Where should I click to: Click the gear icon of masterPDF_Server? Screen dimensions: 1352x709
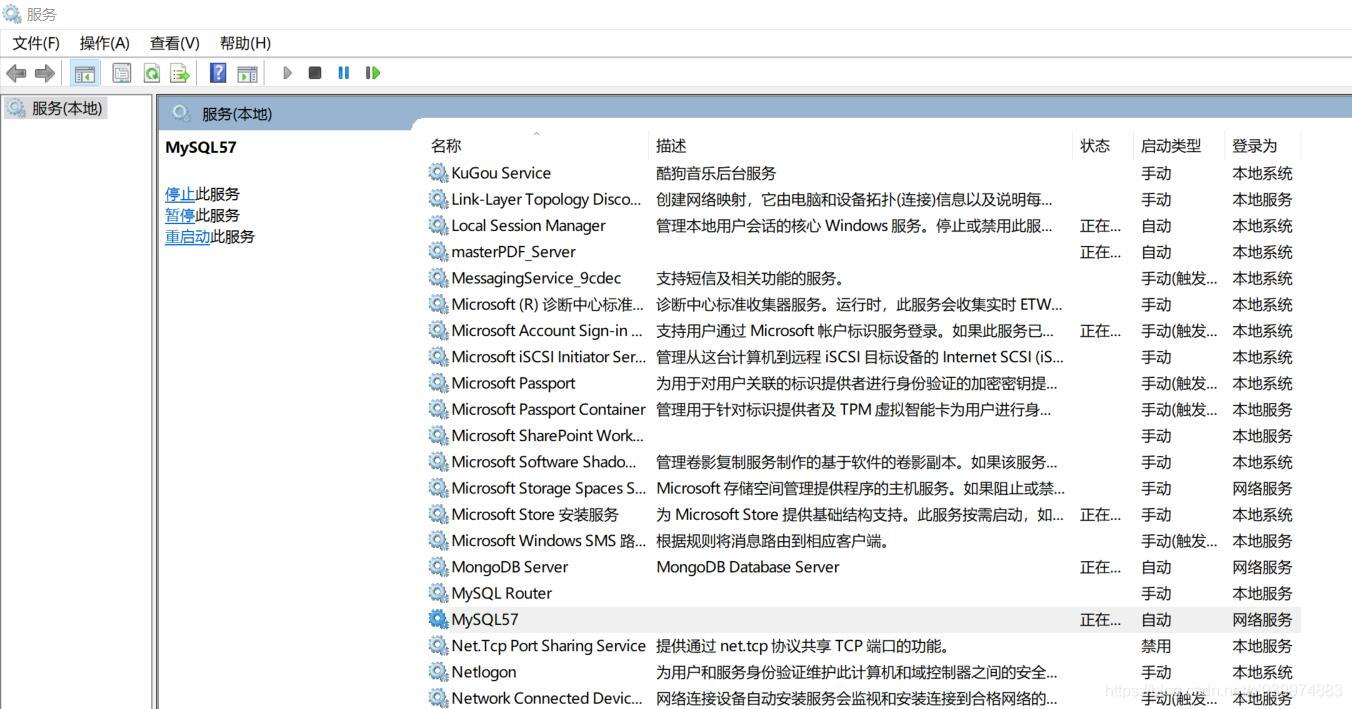pos(438,252)
